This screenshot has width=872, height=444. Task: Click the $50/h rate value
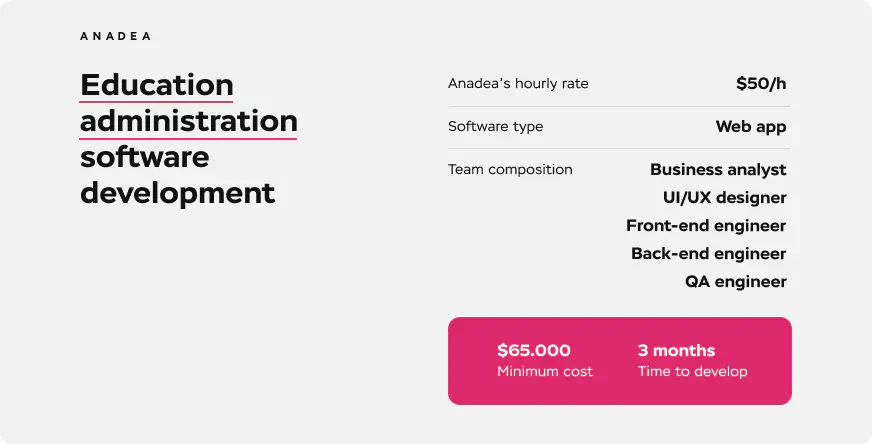coord(761,84)
